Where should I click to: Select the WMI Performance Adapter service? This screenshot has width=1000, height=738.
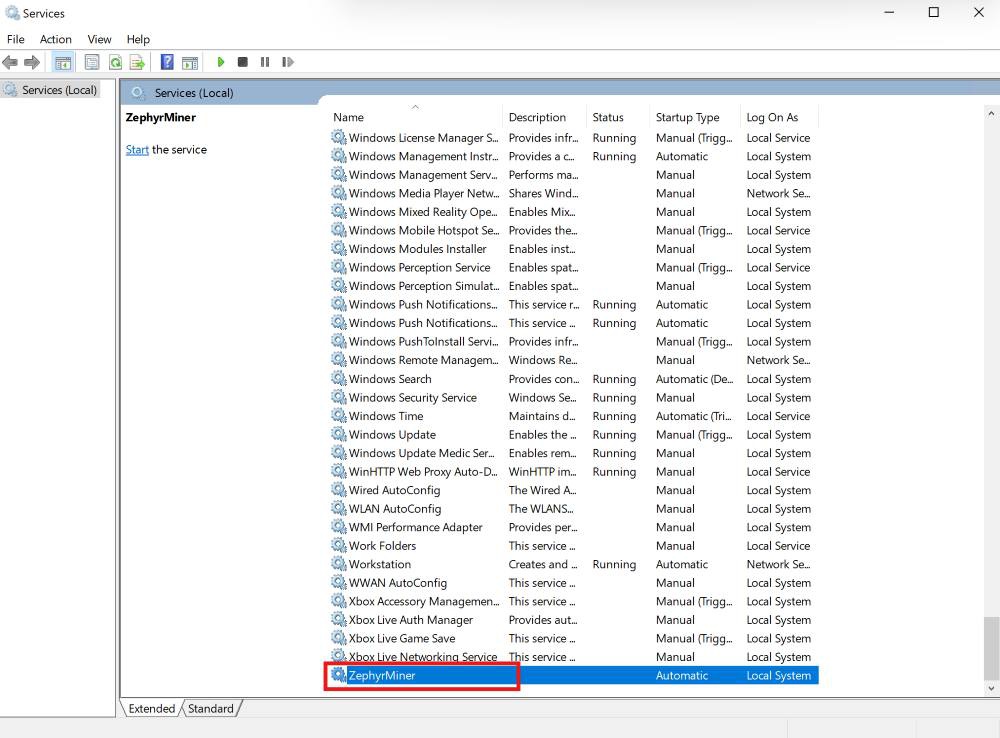click(573, 527)
